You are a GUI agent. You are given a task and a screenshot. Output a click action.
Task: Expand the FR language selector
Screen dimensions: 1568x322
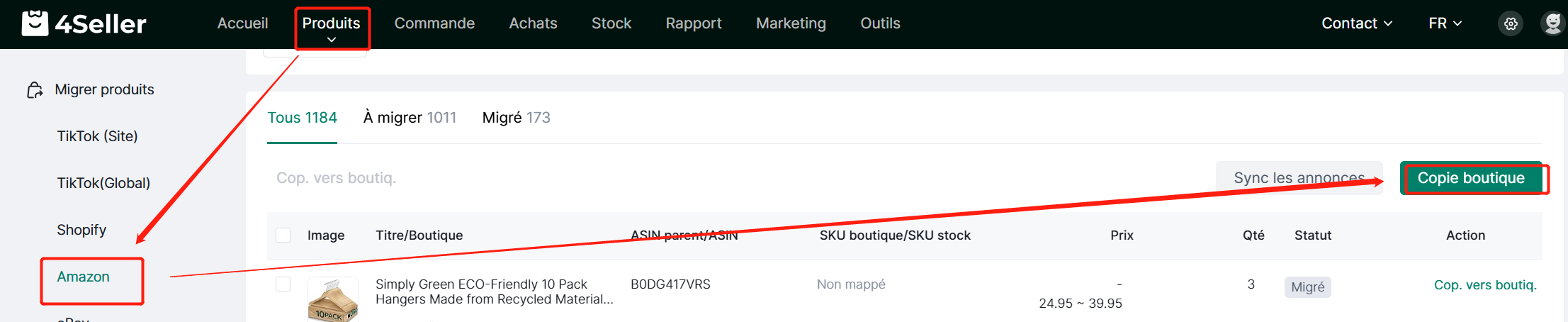click(1445, 23)
